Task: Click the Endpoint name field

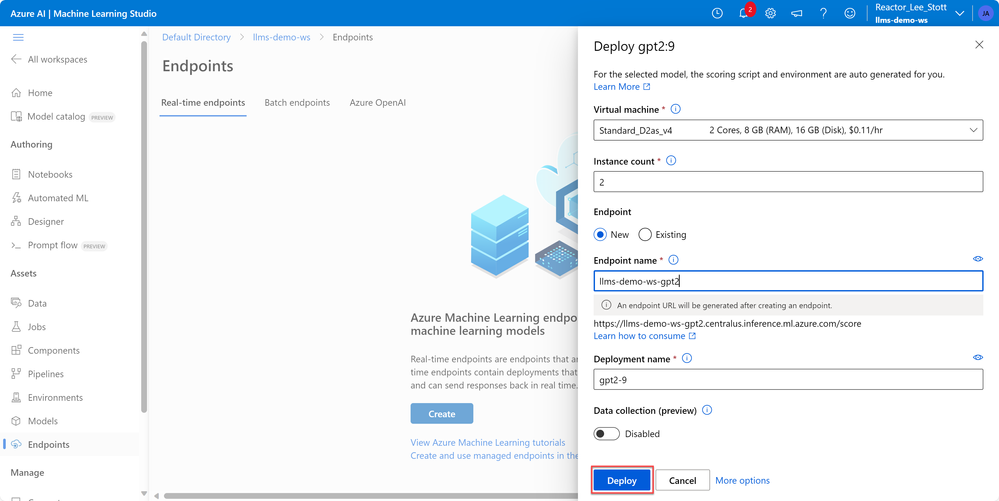Action: [x=788, y=280]
